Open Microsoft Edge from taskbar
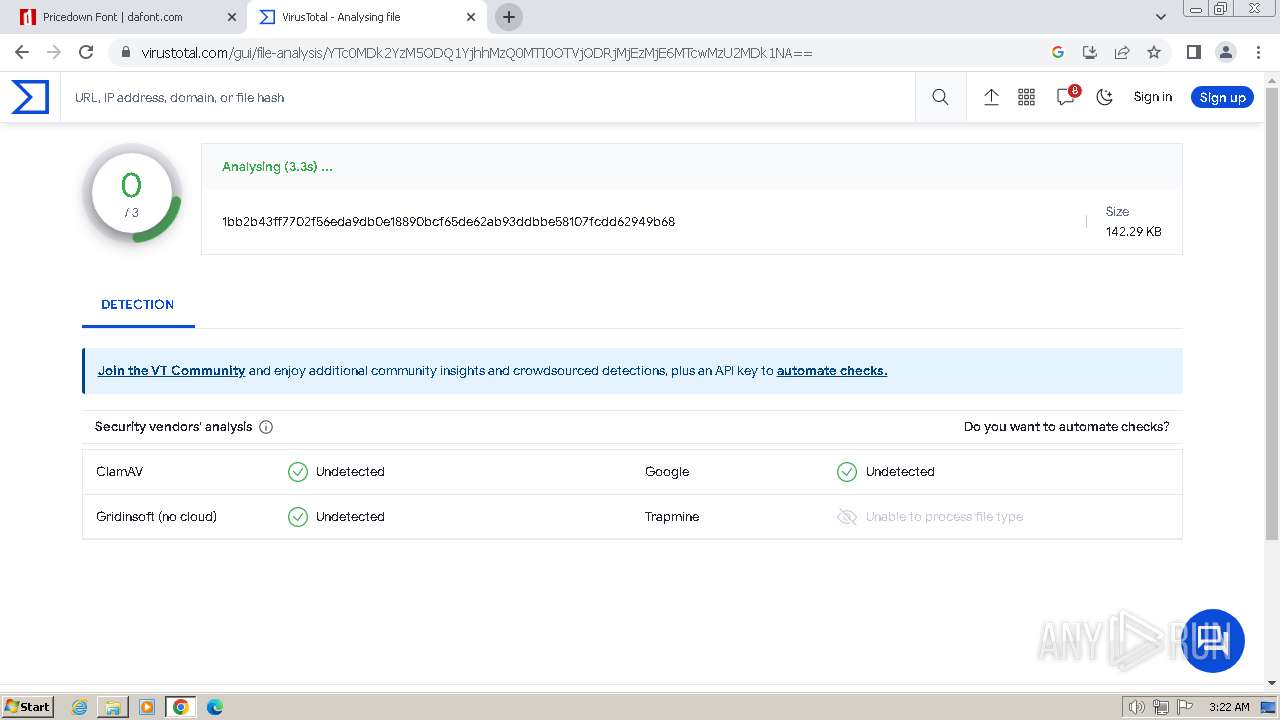Screen dimensions: 1280x720 tap(215, 707)
